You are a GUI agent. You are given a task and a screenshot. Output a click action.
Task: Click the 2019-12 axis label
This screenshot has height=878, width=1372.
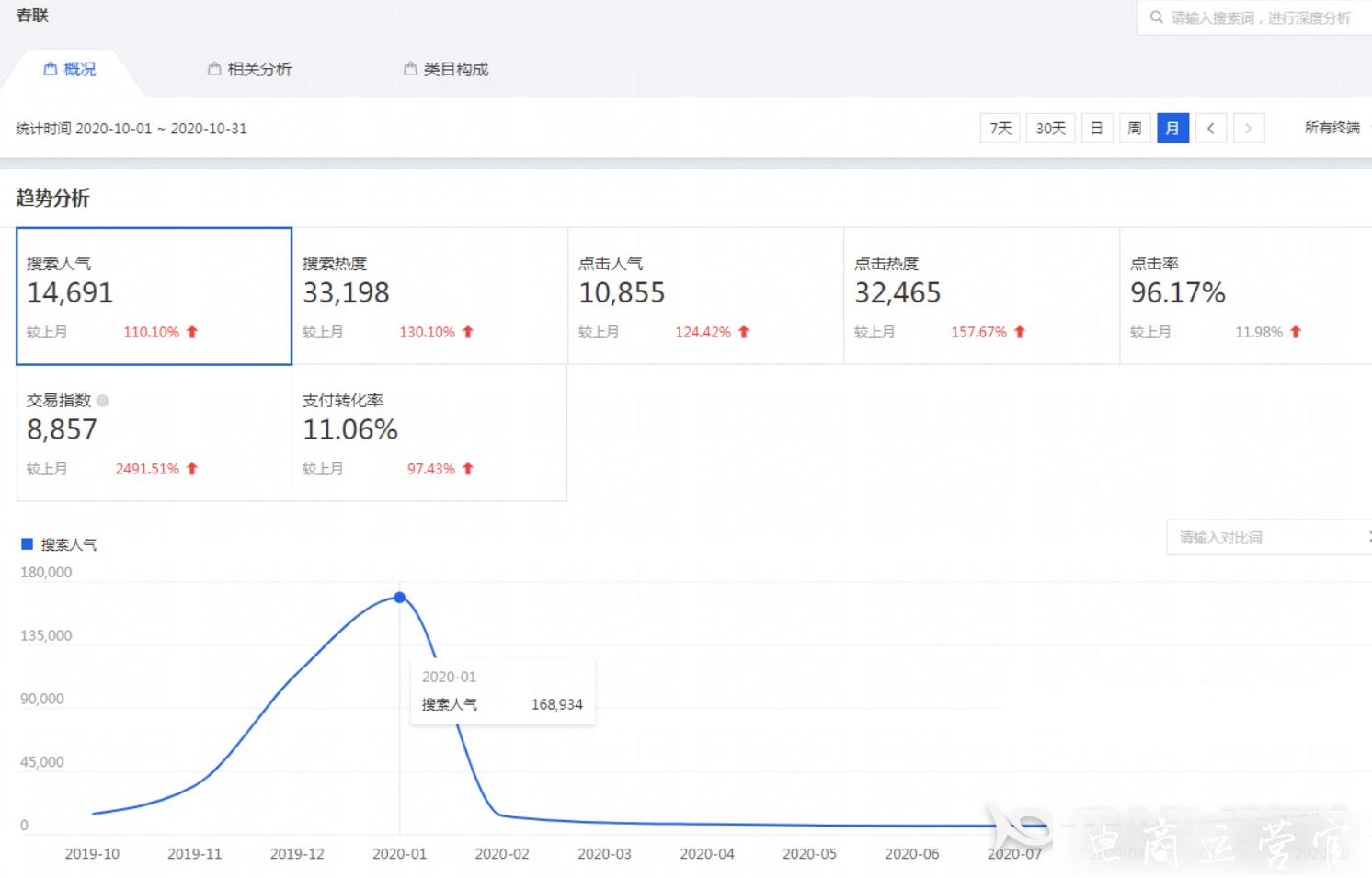297,854
